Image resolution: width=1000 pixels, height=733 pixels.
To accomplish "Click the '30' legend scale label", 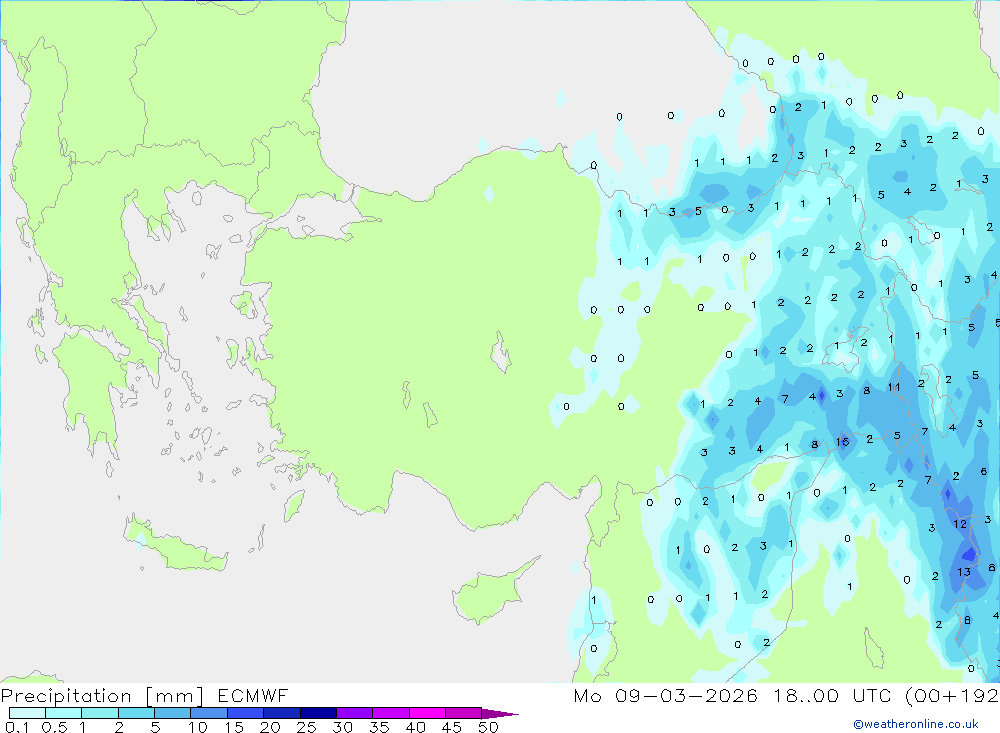I will 342,727.
